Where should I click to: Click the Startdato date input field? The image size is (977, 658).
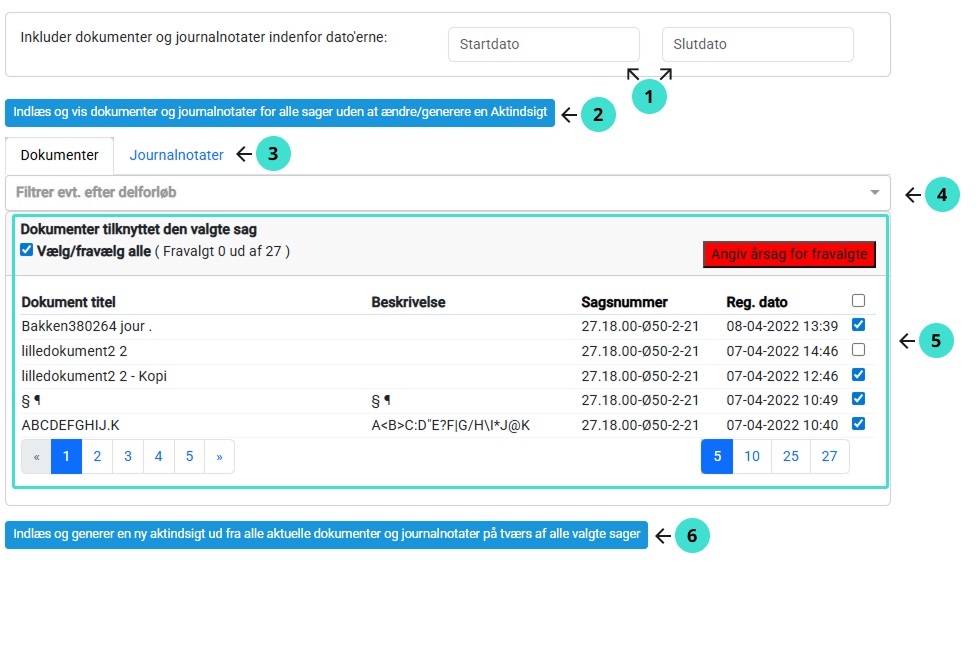[543, 44]
